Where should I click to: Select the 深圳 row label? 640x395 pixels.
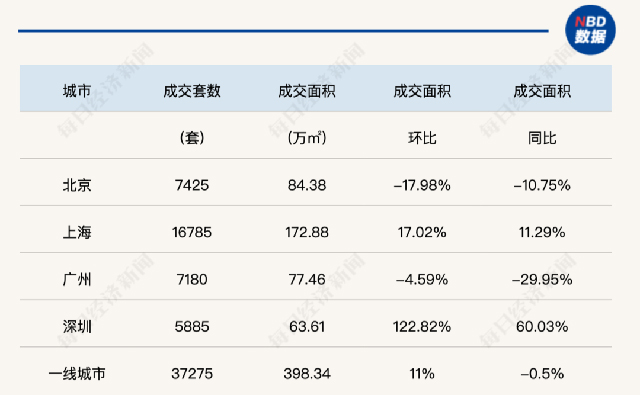(x=77, y=326)
